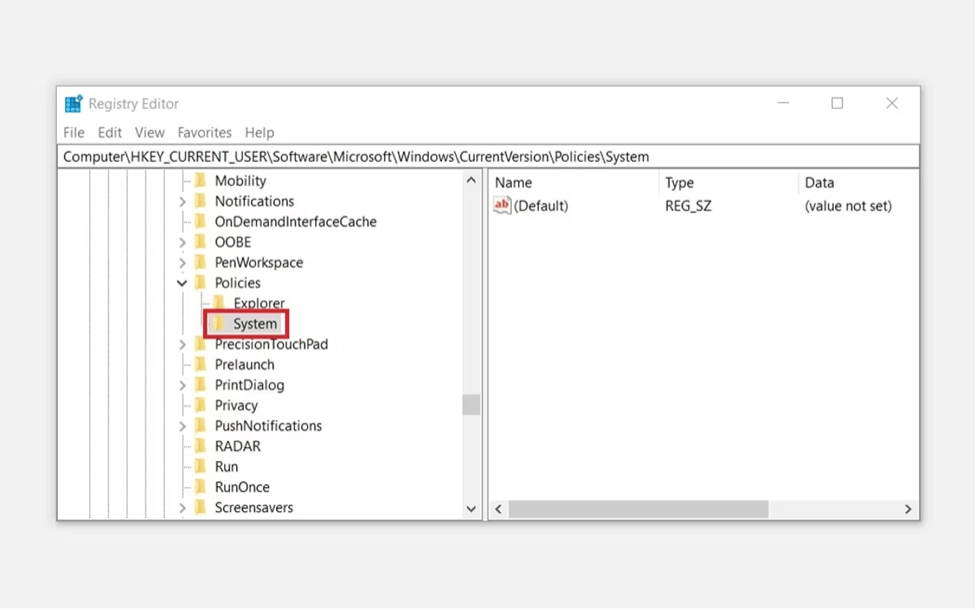Open the View menu
Image resolution: width=979 pixels, height=610 pixels.
(150, 133)
